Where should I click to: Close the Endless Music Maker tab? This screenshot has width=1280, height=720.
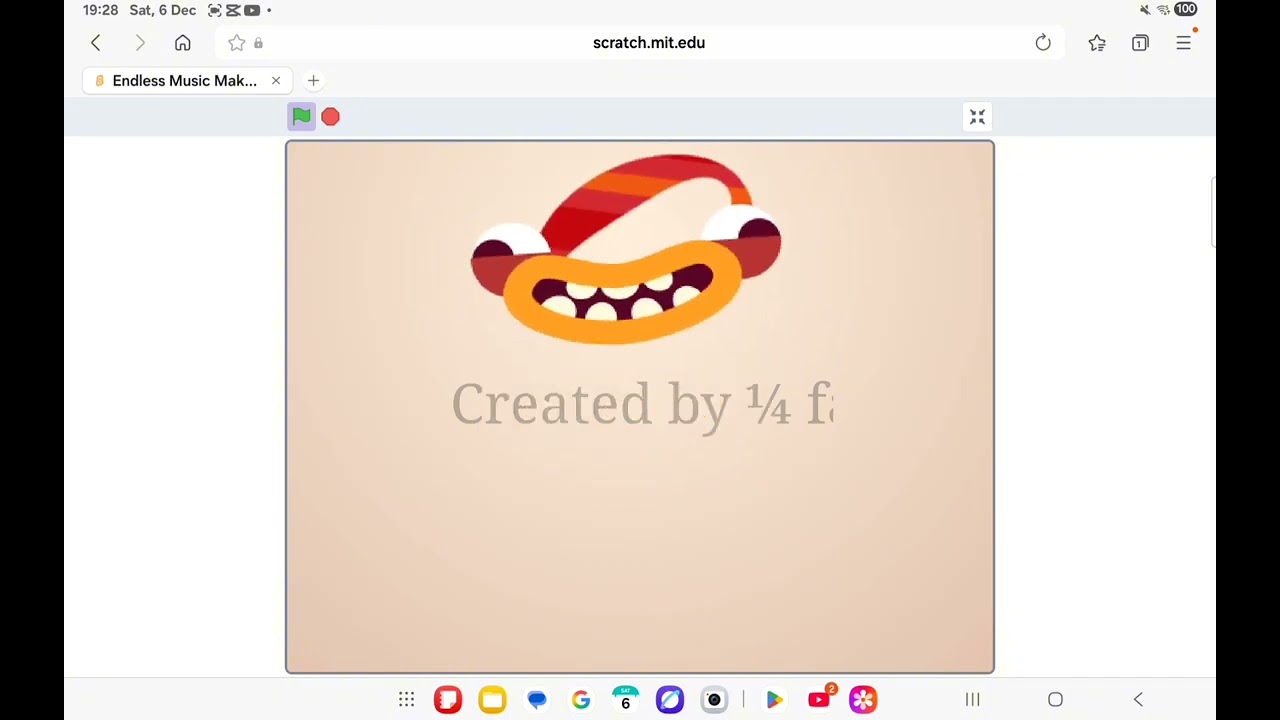tap(276, 81)
